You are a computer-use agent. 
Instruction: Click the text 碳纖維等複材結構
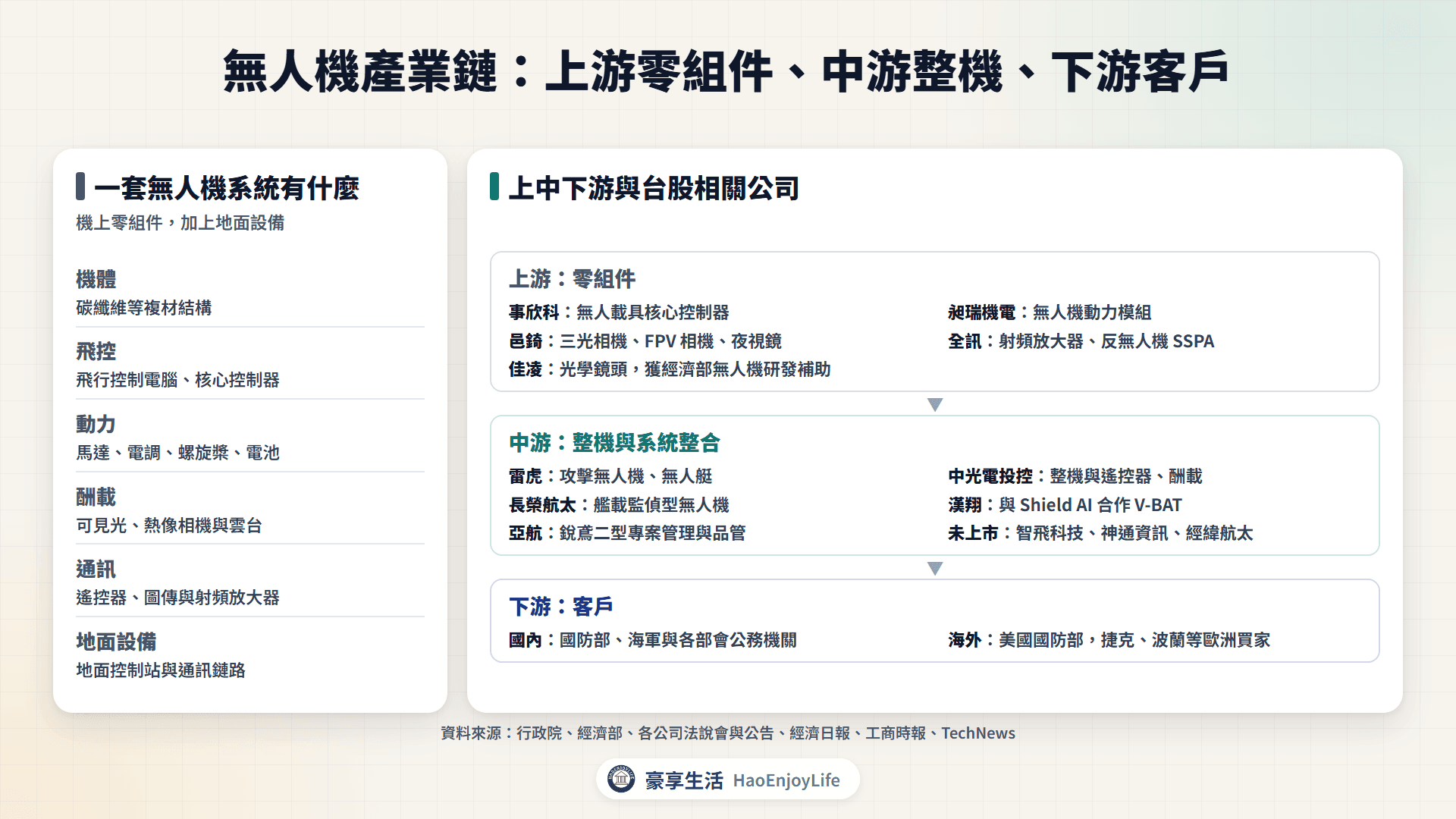point(144,308)
